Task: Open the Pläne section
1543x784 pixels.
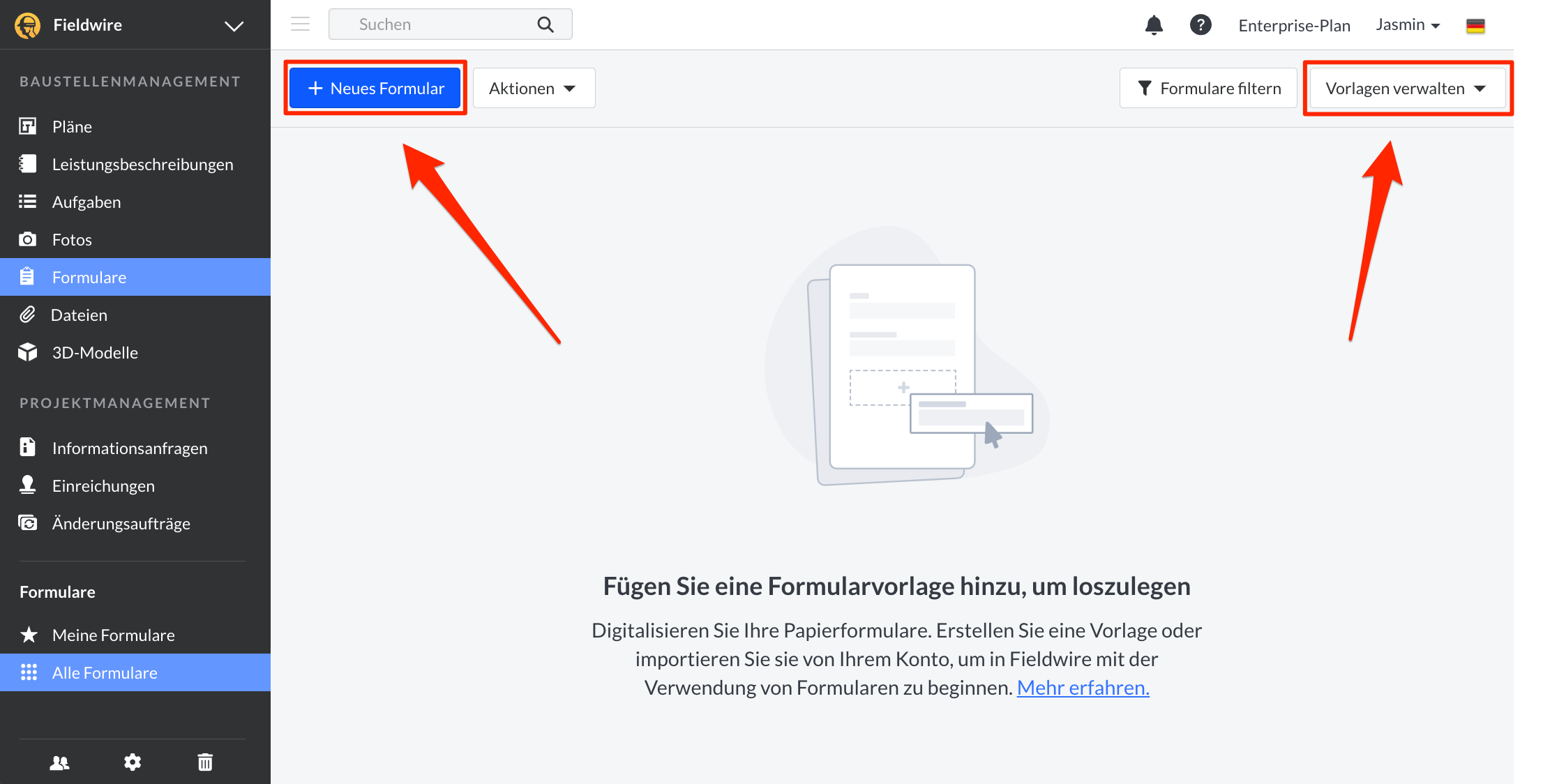Action: coord(72,126)
